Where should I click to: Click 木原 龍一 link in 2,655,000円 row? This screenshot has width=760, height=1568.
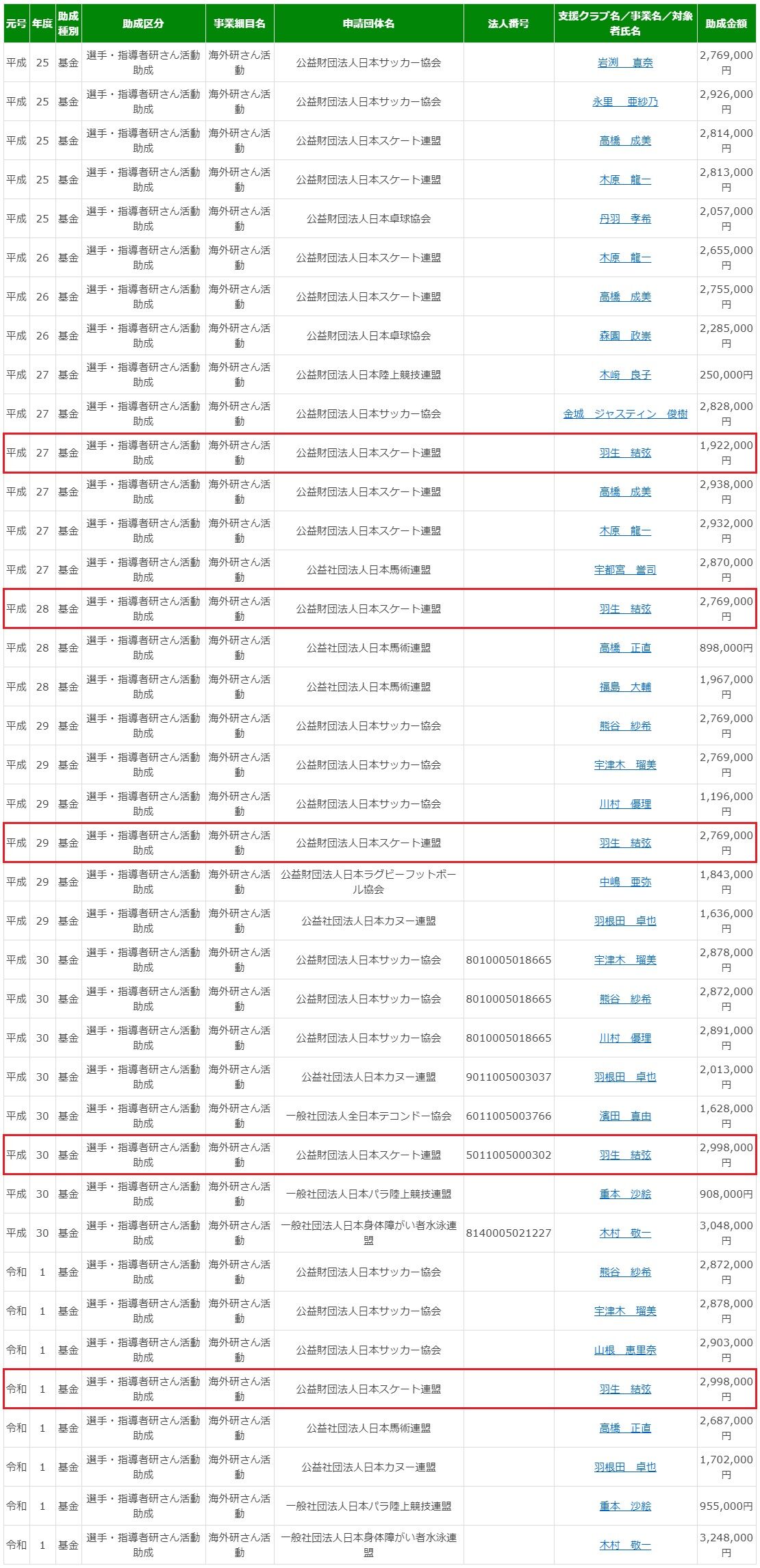pyautogui.click(x=625, y=257)
